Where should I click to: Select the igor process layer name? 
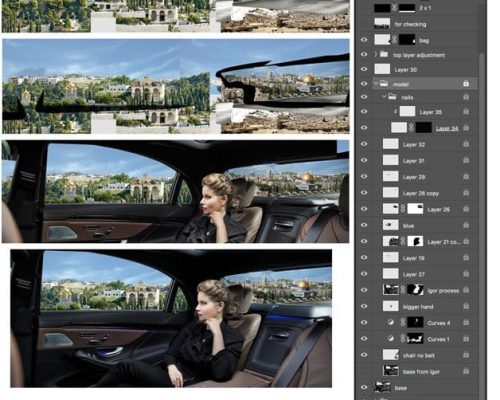(443, 291)
